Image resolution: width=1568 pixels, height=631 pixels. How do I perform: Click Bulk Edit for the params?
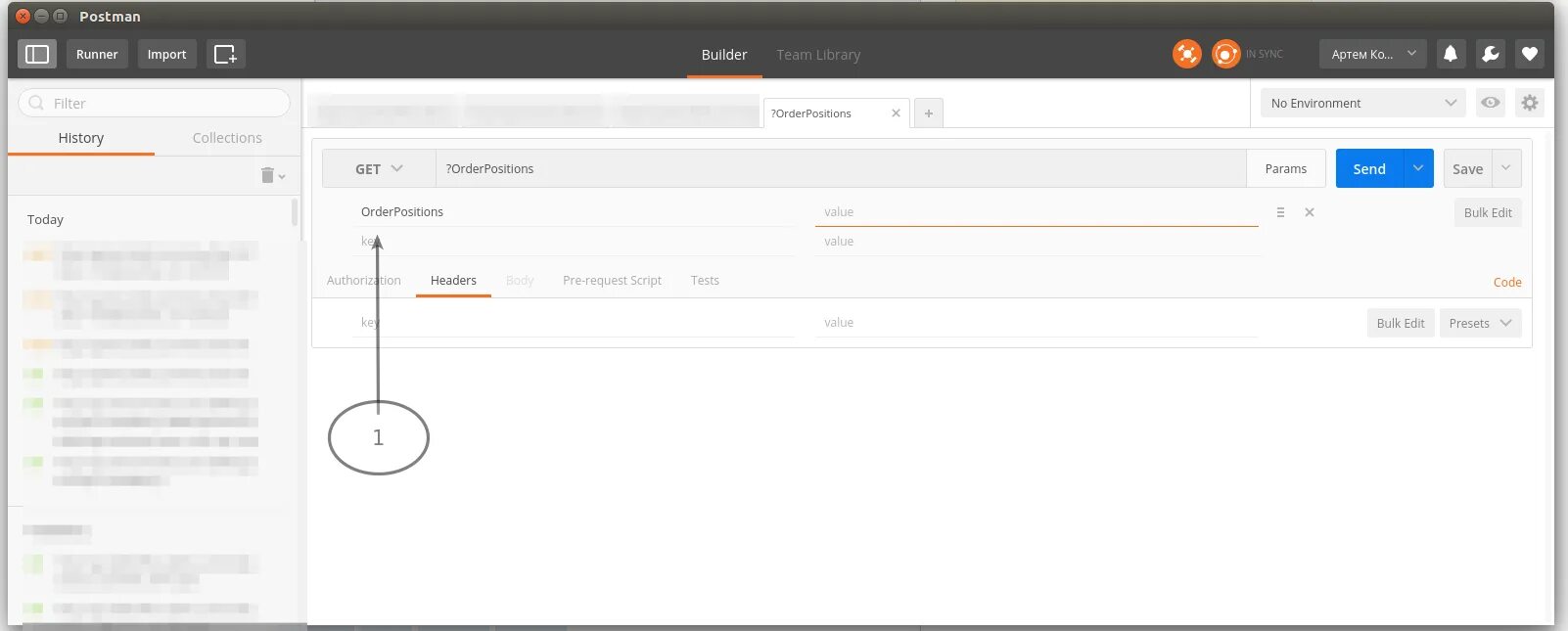[1488, 212]
